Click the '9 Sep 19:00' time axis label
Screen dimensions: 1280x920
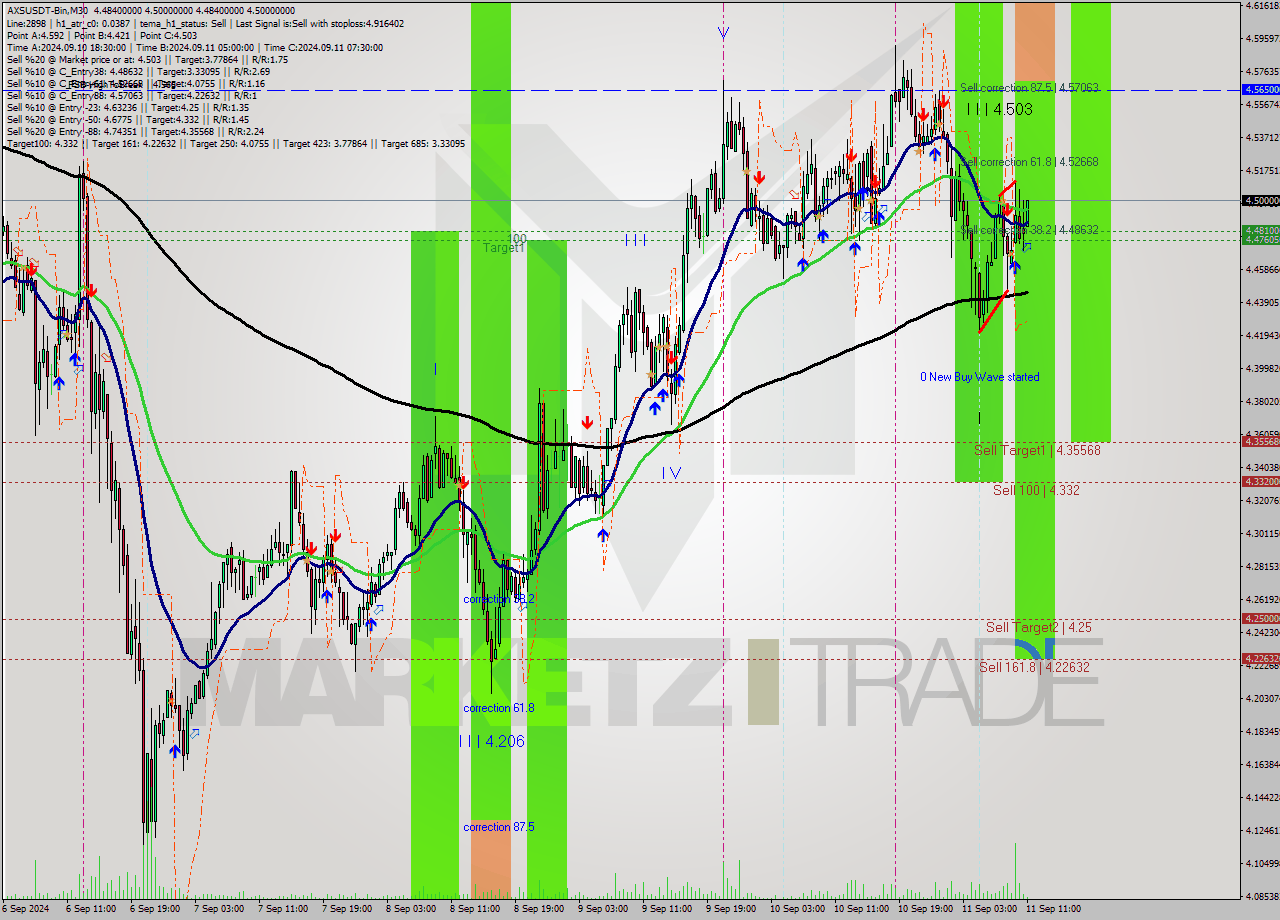(730, 909)
